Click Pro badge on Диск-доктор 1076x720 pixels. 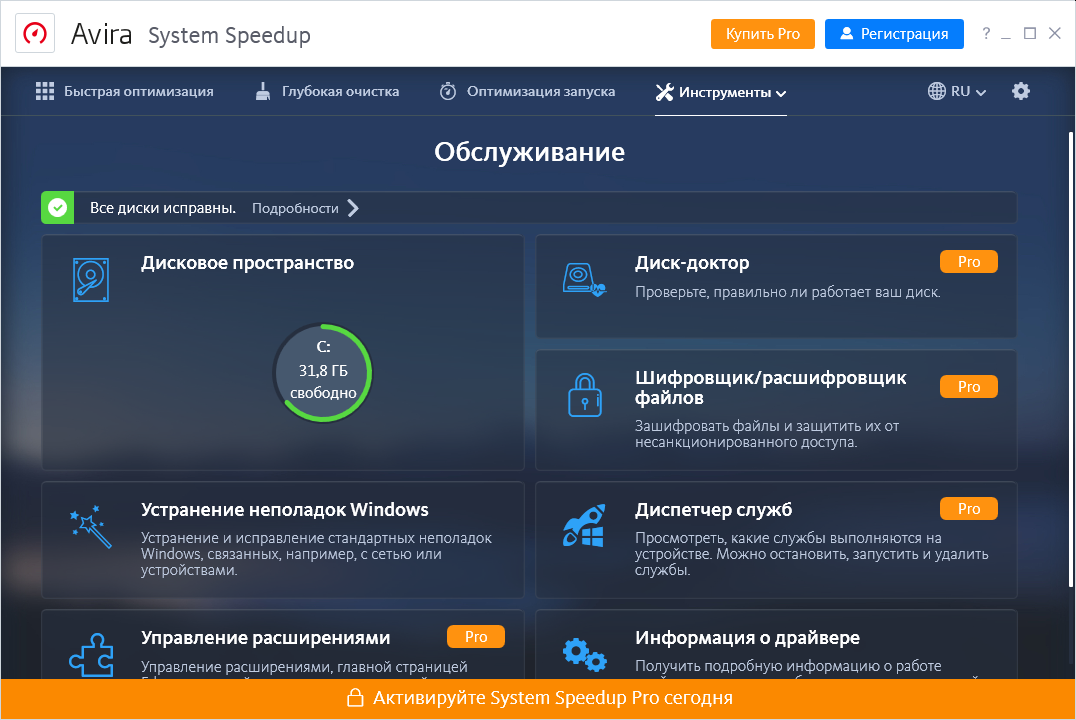[x=968, y=262]
